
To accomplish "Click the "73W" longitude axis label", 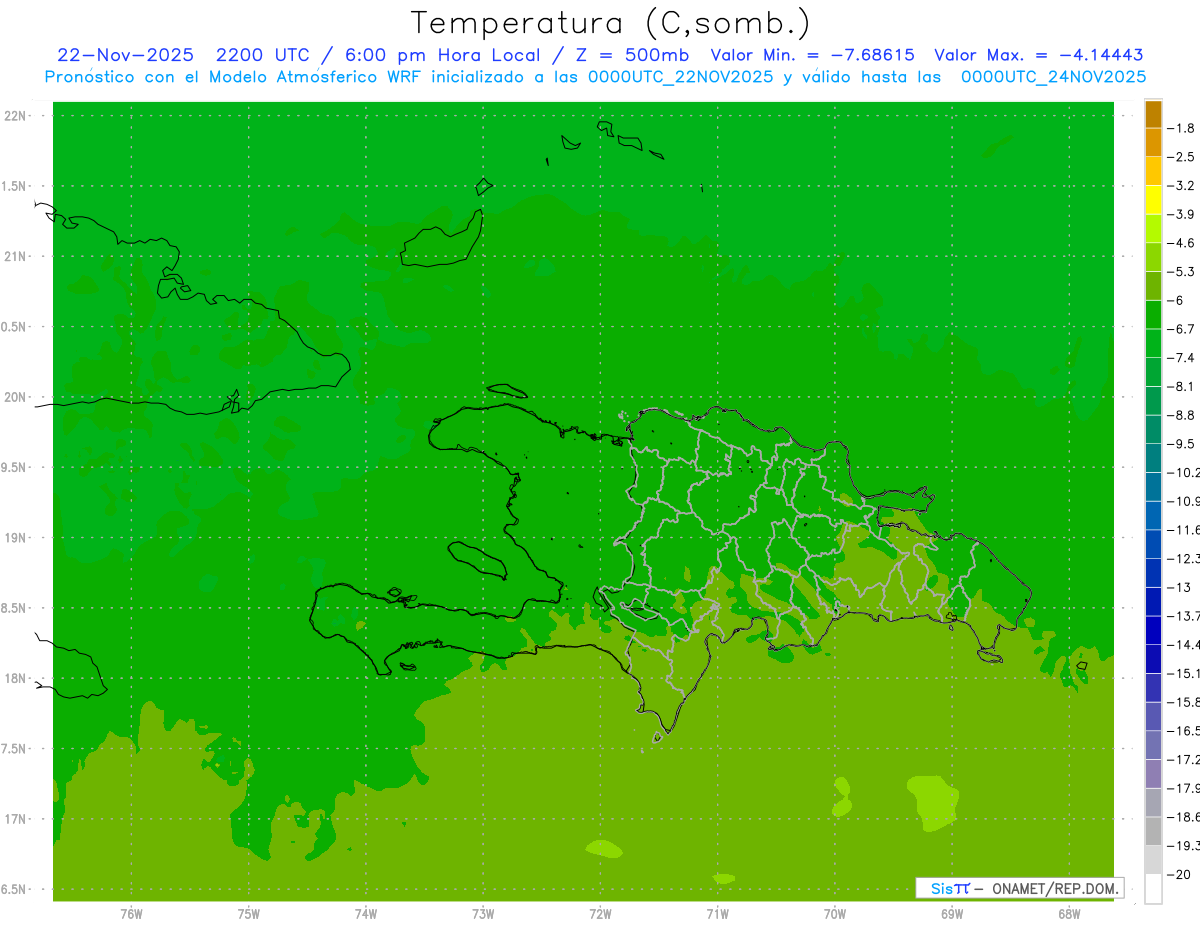I will (483, 914).
